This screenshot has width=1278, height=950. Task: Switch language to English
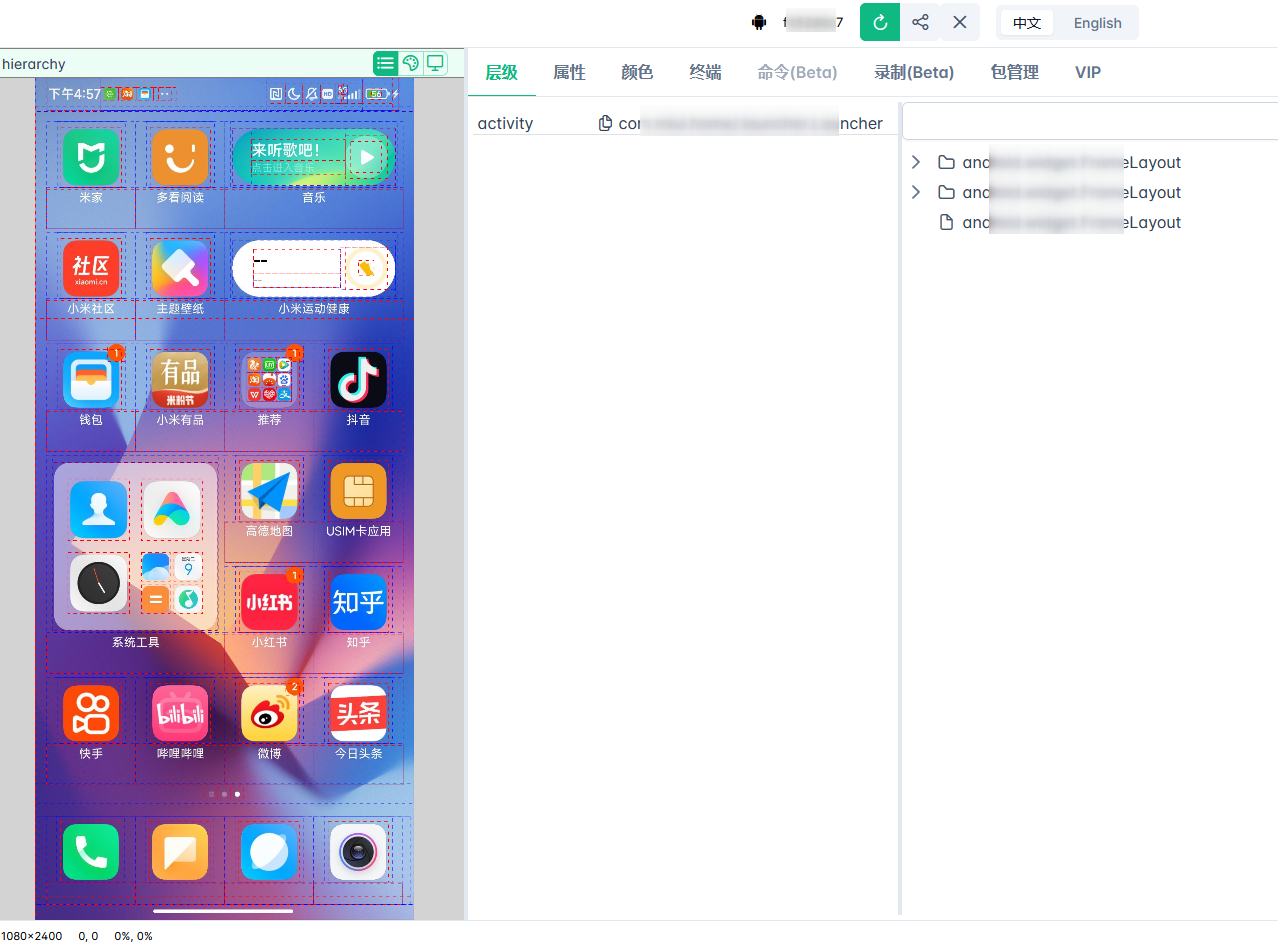point(1097,23)
